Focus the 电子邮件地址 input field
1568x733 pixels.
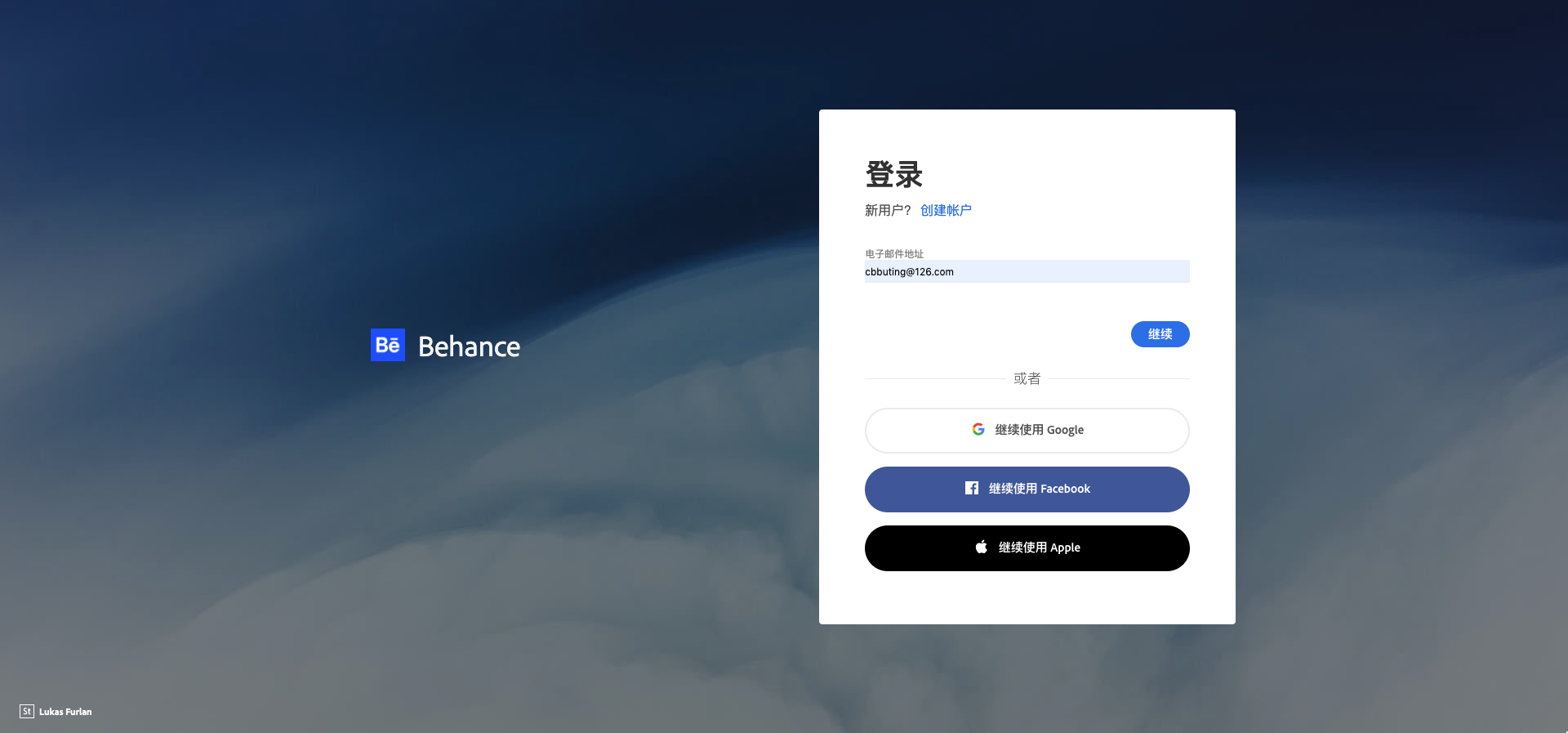[1027, 271]
